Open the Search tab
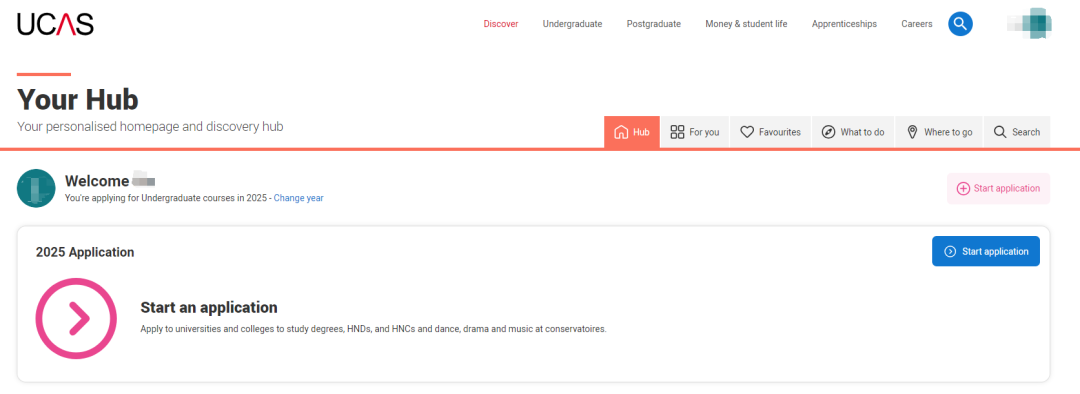 (1017, 132)
